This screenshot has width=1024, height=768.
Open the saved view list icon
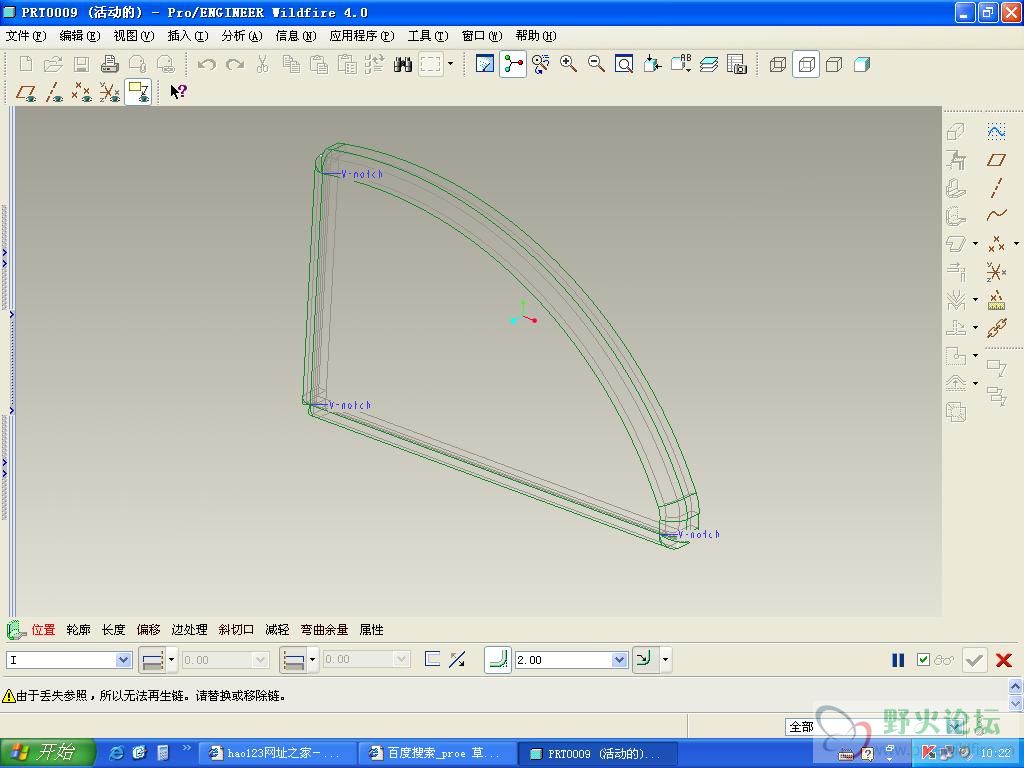click(680, 64)
